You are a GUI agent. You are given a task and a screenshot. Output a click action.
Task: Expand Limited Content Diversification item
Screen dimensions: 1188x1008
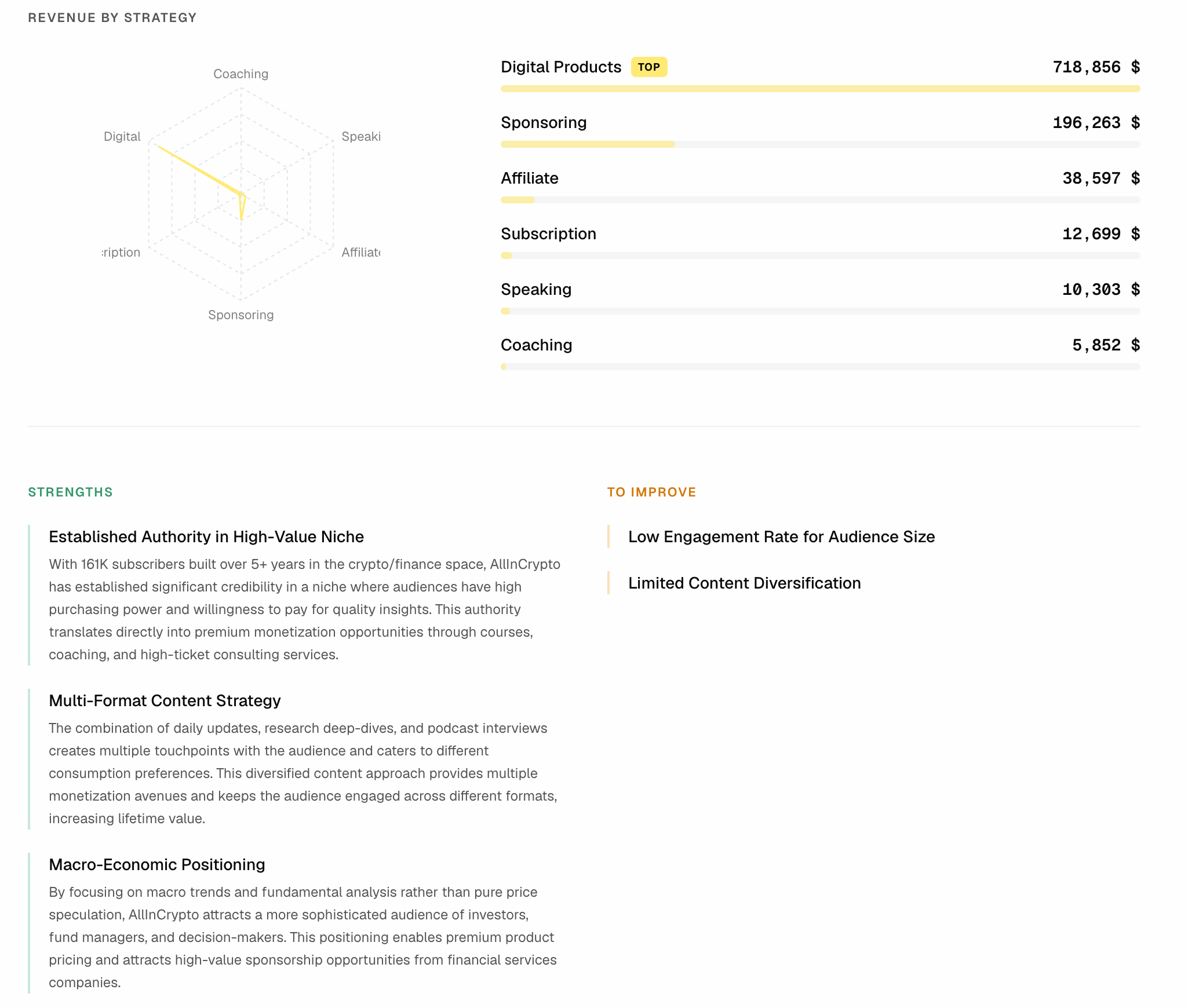[744, 583]
